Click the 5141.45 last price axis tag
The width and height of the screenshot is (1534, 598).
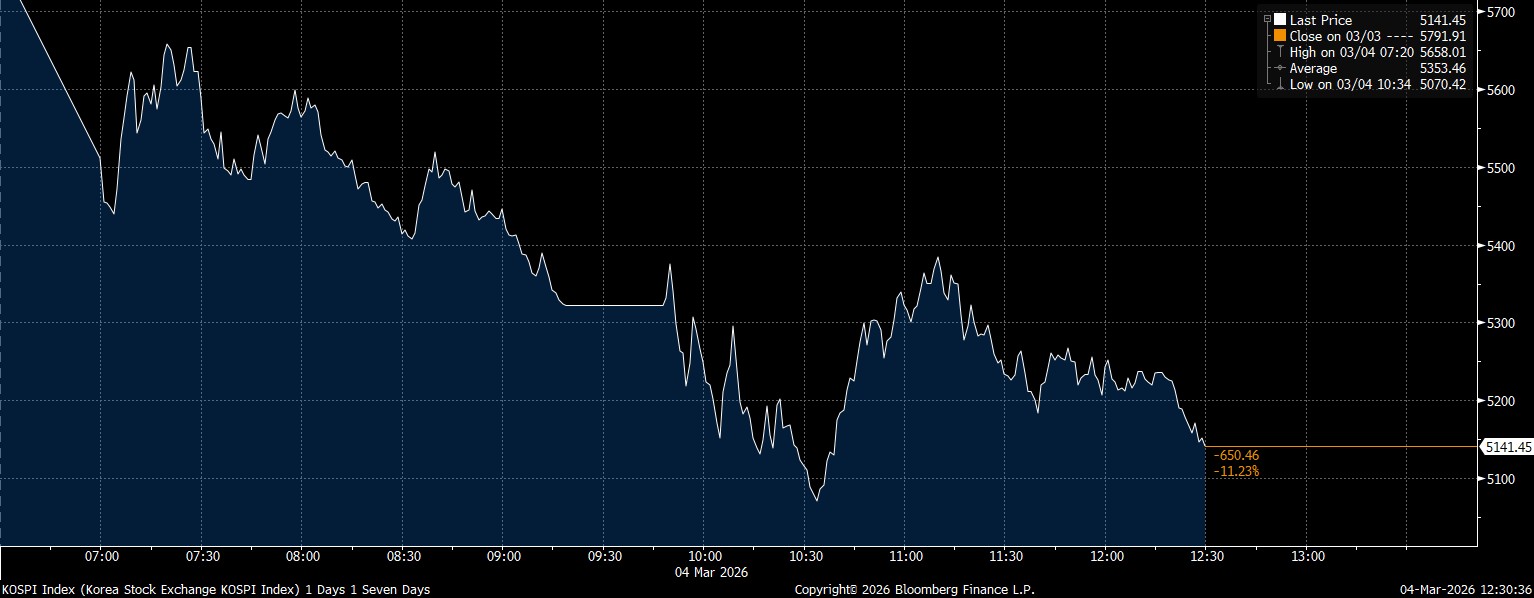pyautogui.click(x=1509, y=447)
